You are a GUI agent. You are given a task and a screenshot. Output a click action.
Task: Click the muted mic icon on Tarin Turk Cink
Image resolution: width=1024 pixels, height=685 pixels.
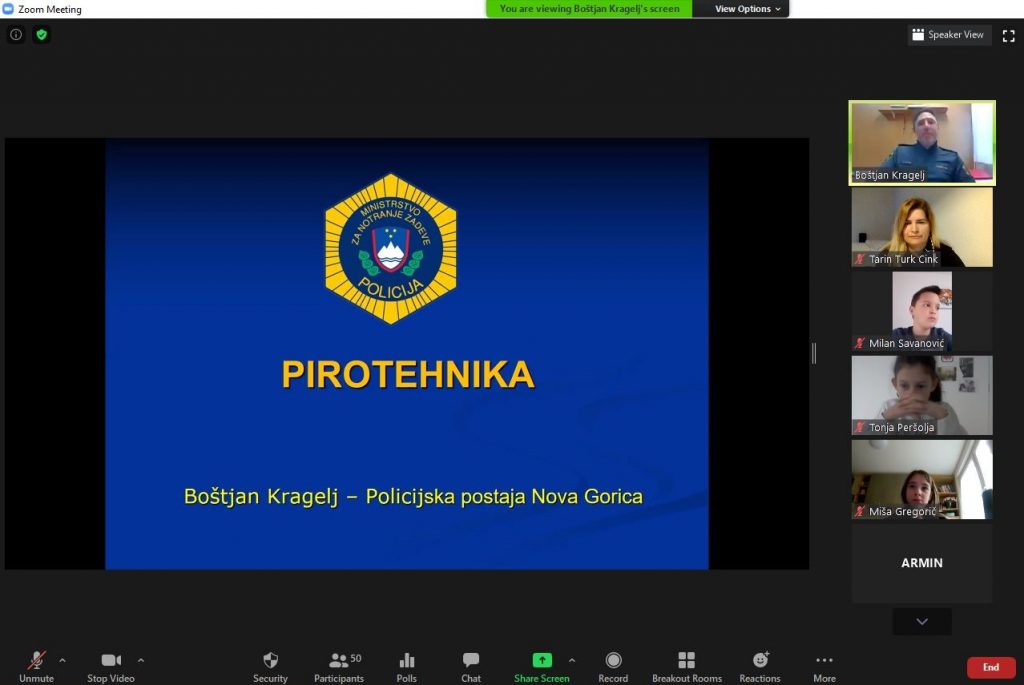coord(860,259)
